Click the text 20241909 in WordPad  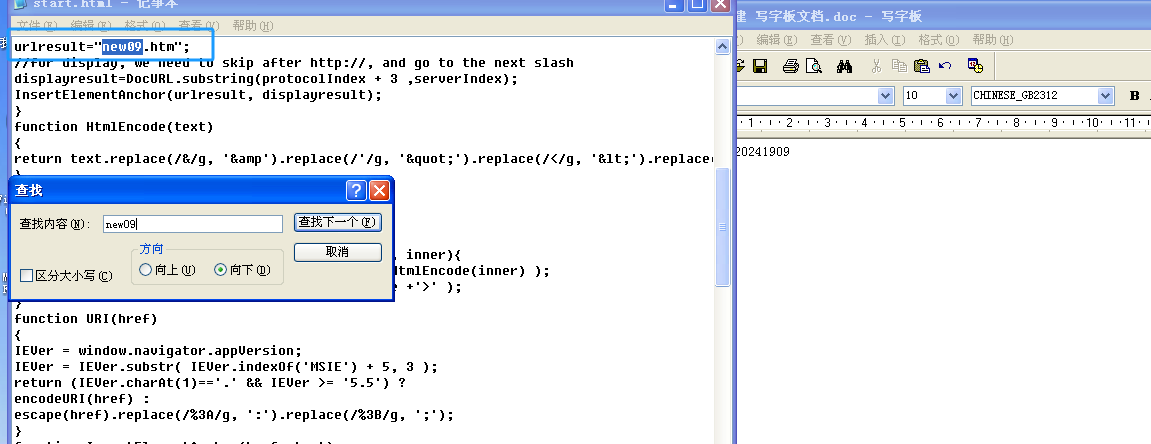(x=762, y=151)
